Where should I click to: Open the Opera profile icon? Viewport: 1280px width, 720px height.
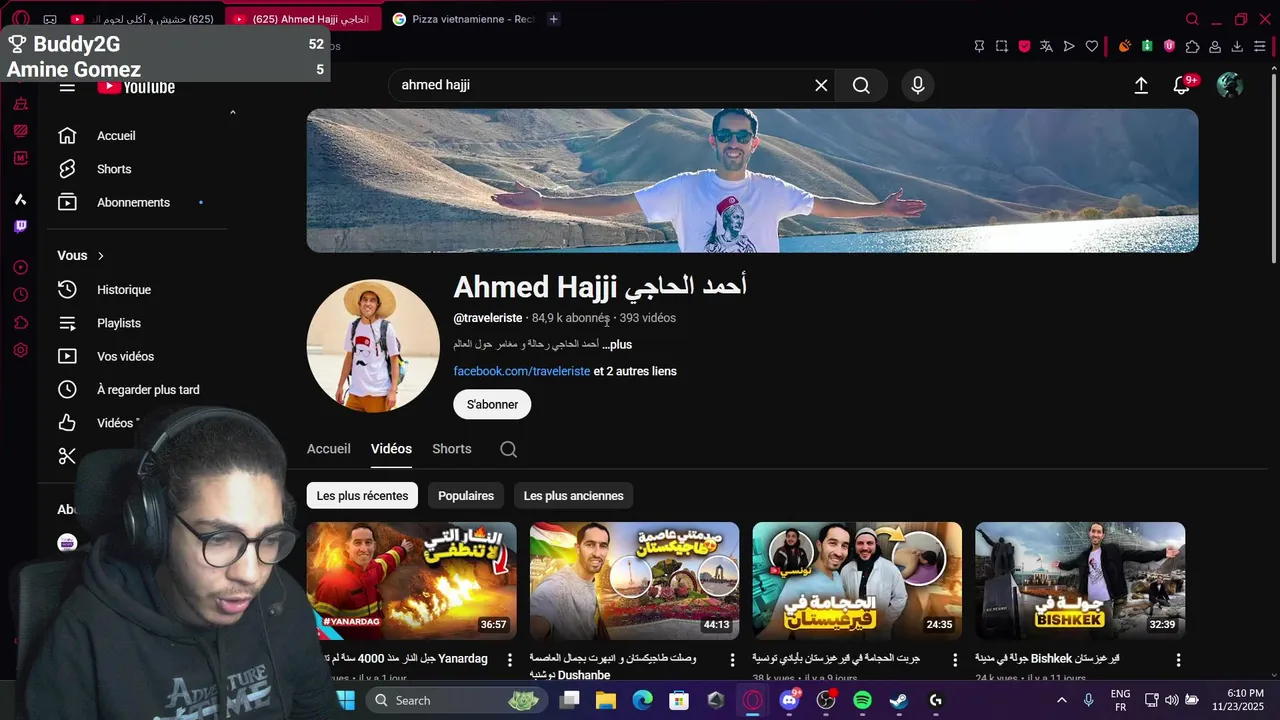(1215, 46)
